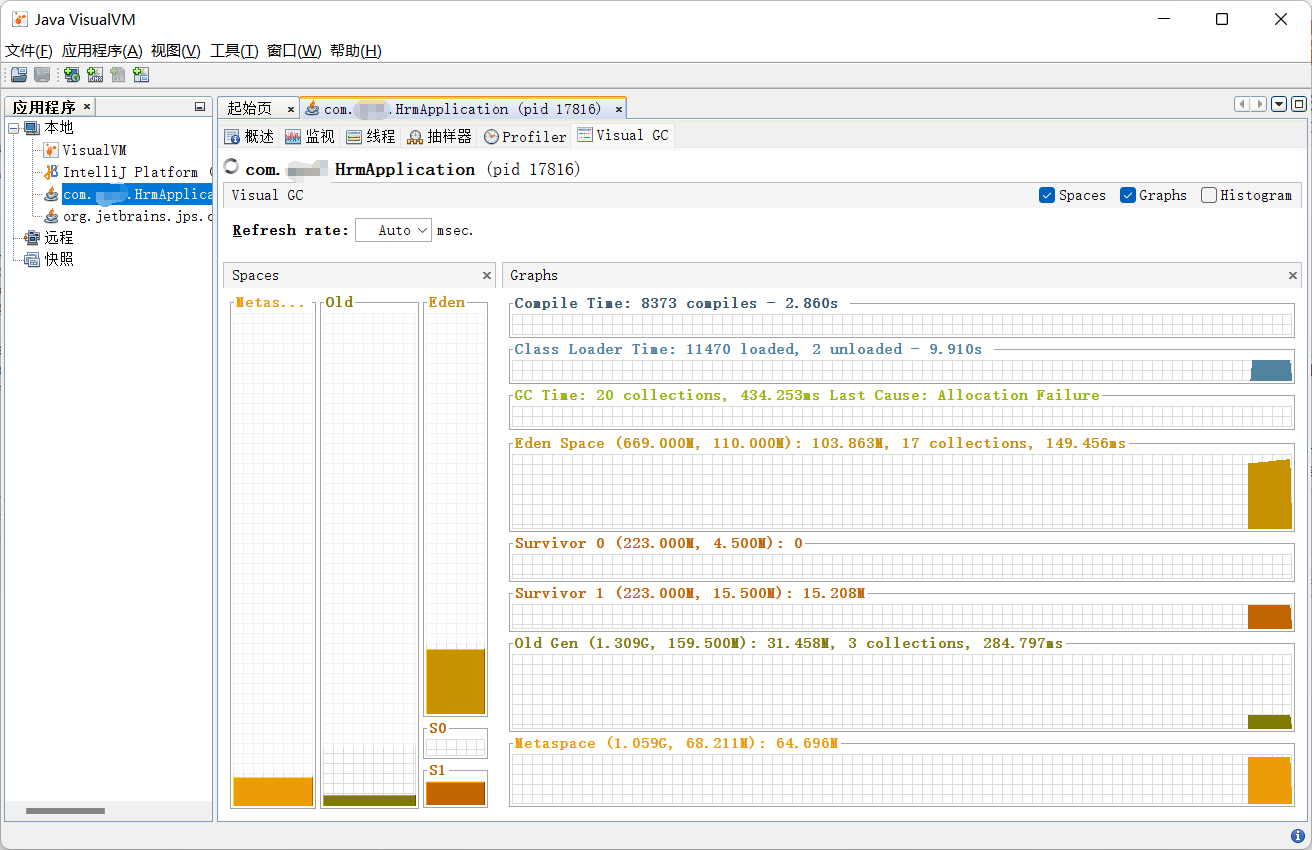Close the Graphs panel
The image size is (1312, 850).
[x=1293, y=275]
